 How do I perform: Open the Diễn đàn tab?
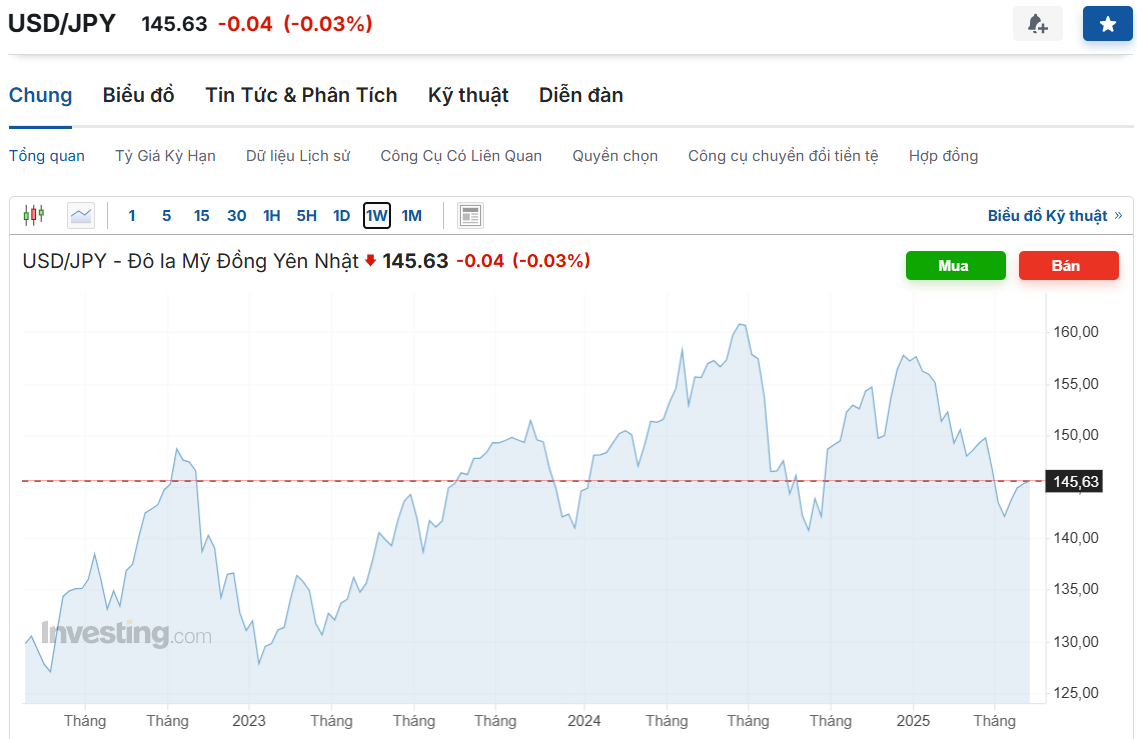coord(581,95)
